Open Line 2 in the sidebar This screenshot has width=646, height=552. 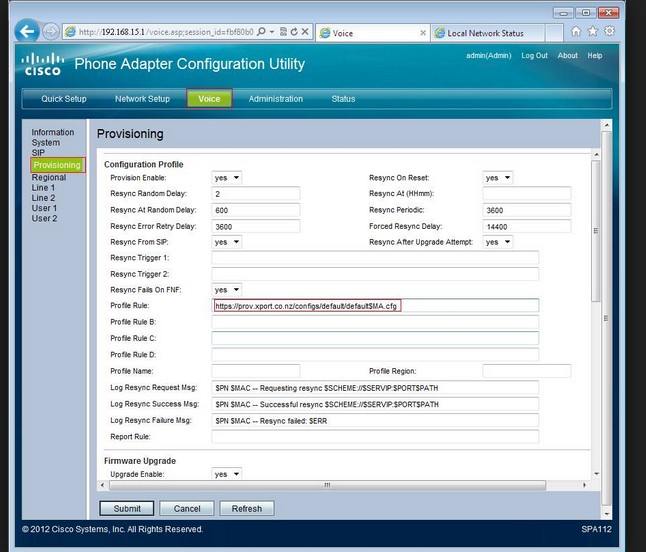[x=43, y=198]
